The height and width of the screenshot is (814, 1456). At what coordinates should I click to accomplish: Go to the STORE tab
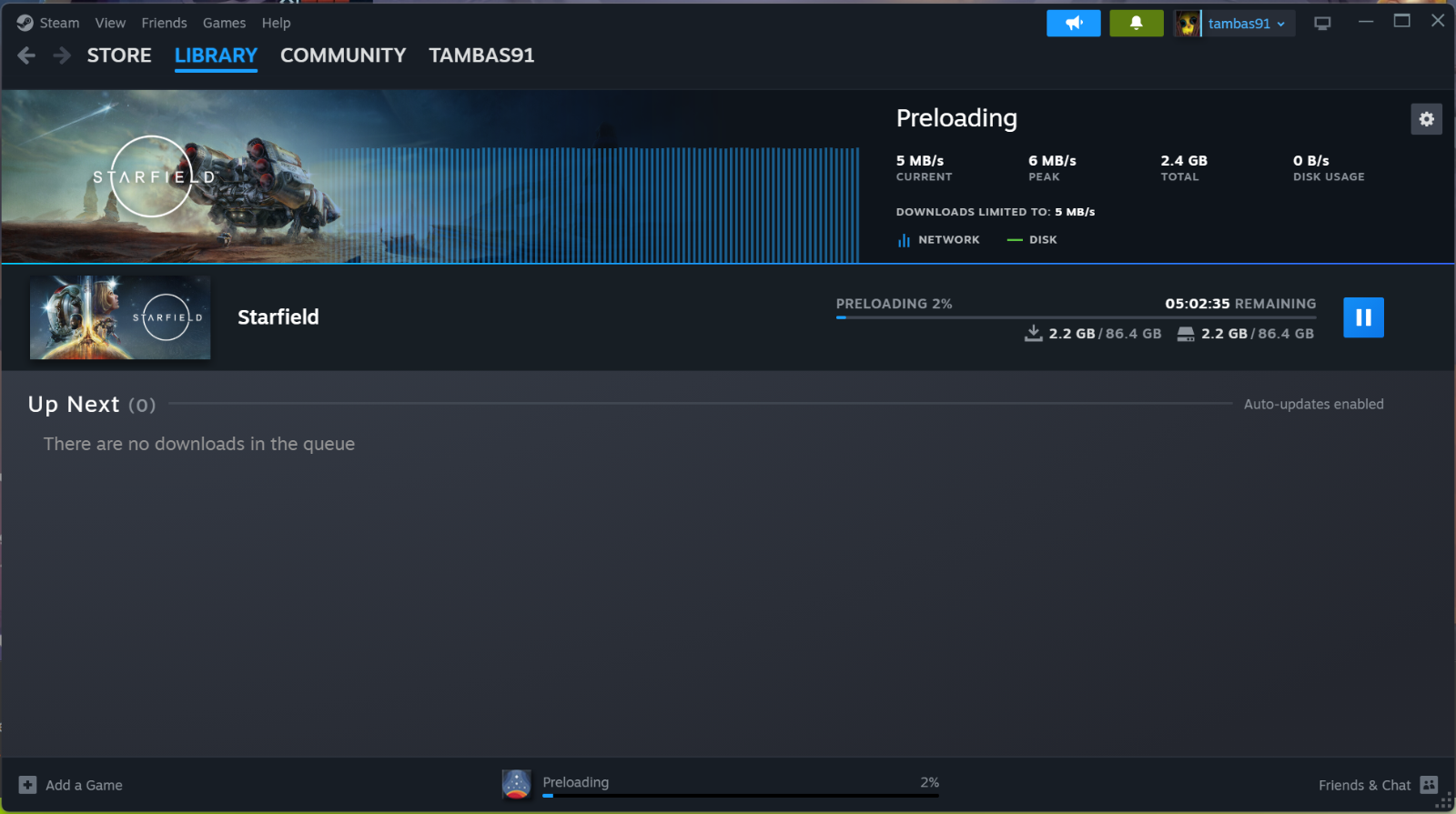[119, 55]
